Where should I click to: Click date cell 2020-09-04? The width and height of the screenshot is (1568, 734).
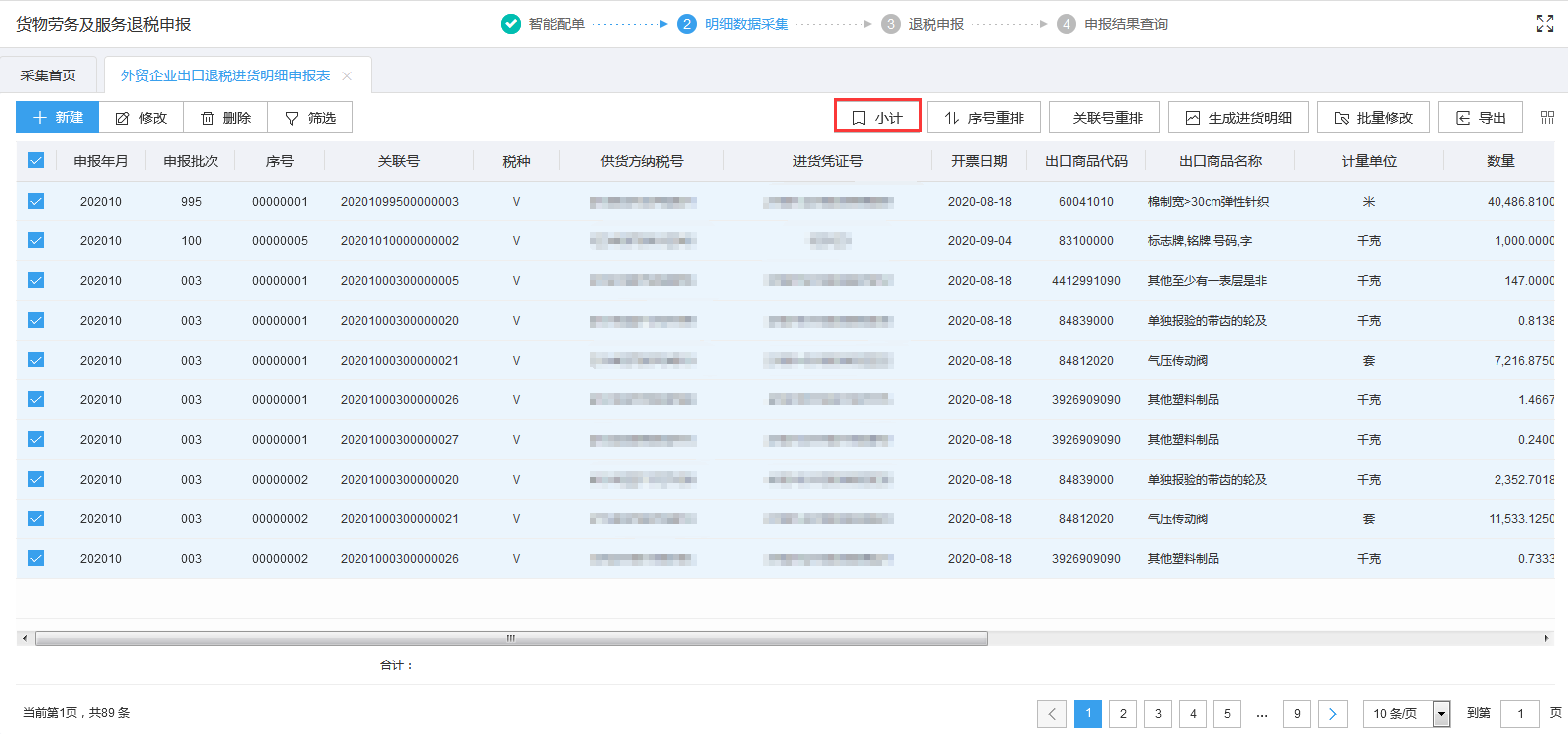[980, 241]
